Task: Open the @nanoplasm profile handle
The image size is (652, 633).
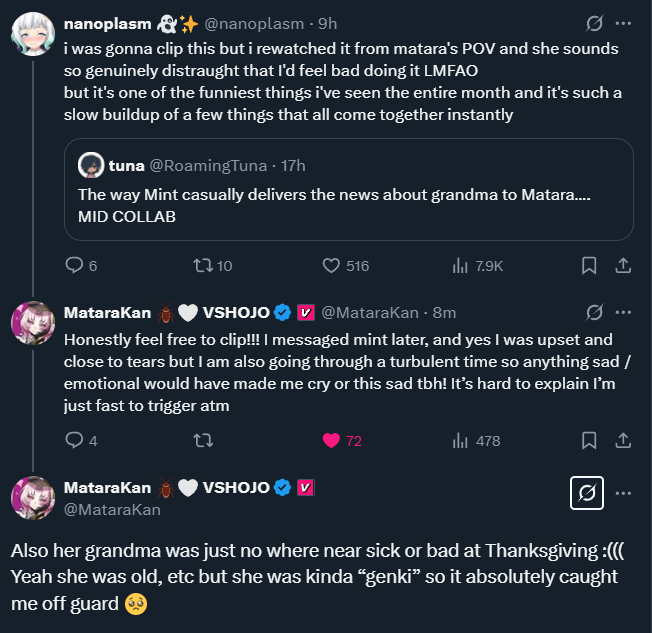Action: click(249, 23)
